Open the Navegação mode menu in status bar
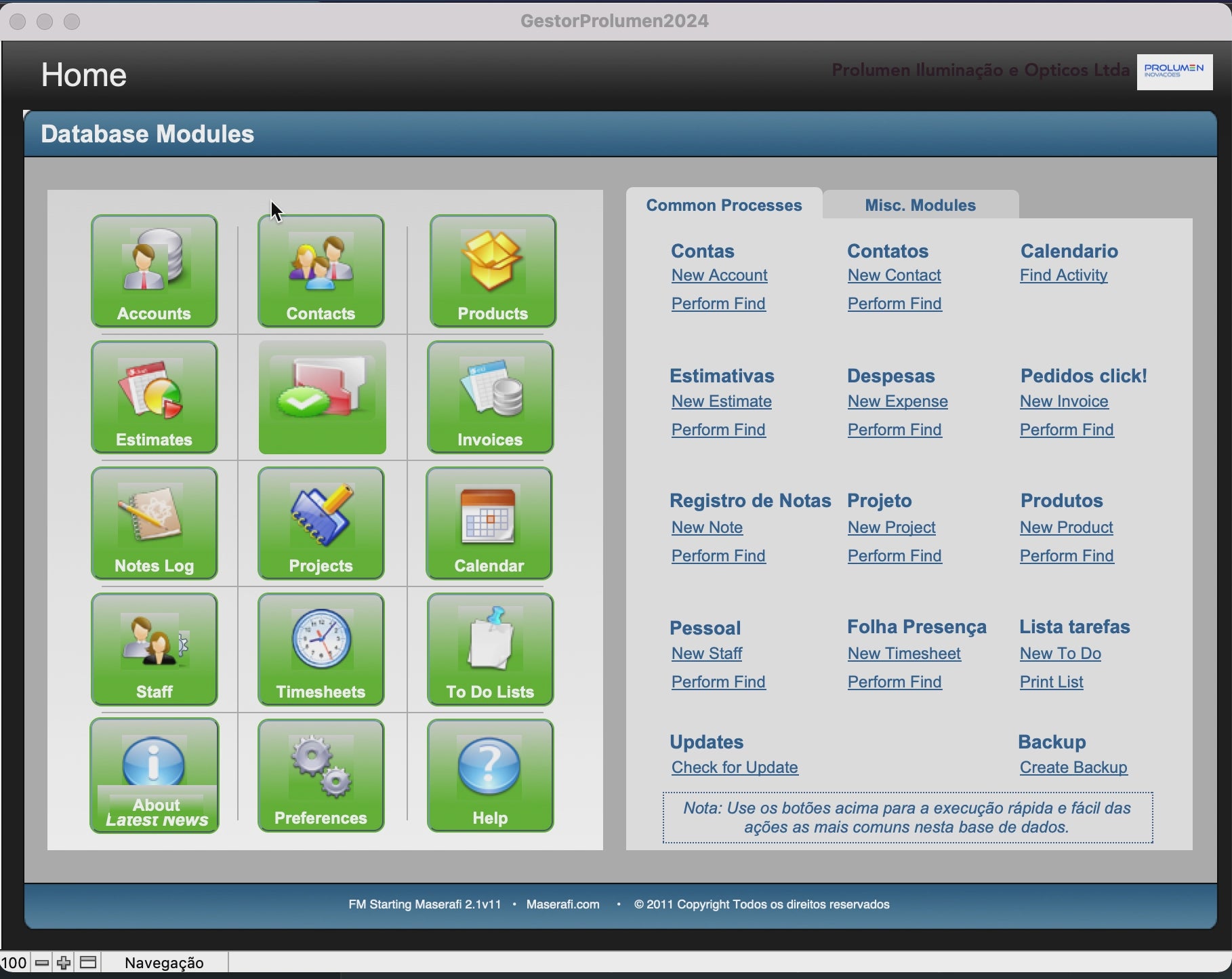The width and height of the screenshot is (1232, 979). (164, 963)
